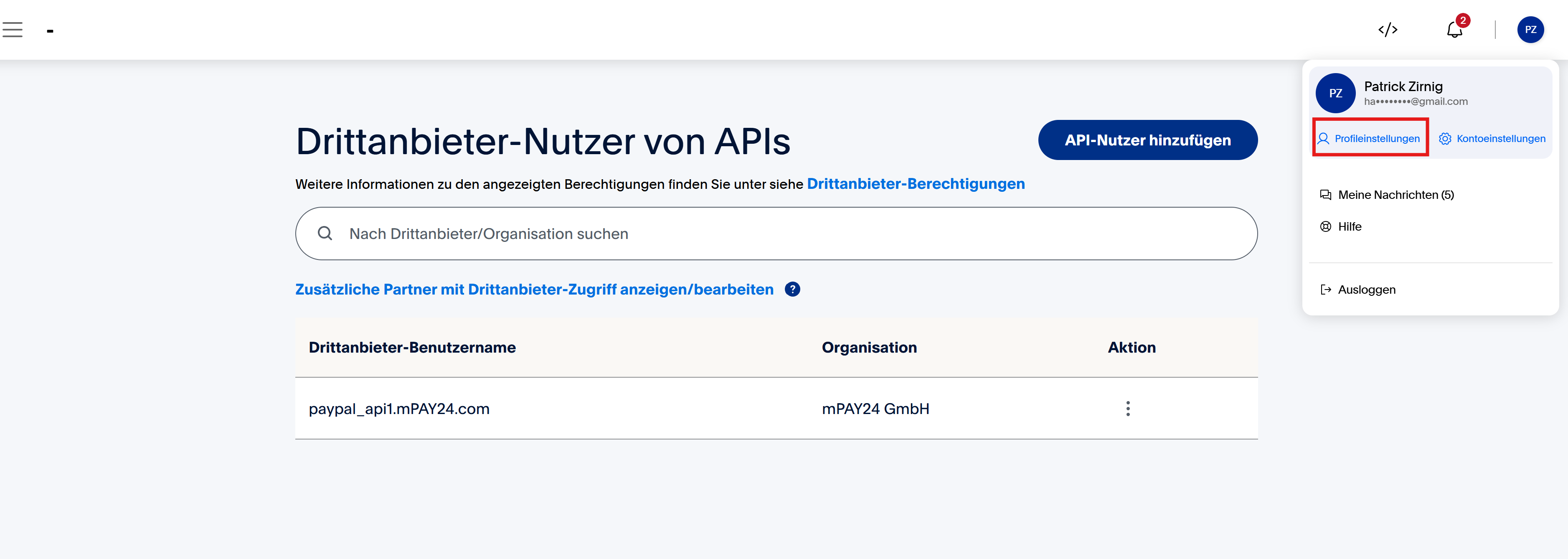This screenshot has width=1568, height=559.
Task: Click the Hilfe lifebuoy icon
Action: click(1325, 226)
